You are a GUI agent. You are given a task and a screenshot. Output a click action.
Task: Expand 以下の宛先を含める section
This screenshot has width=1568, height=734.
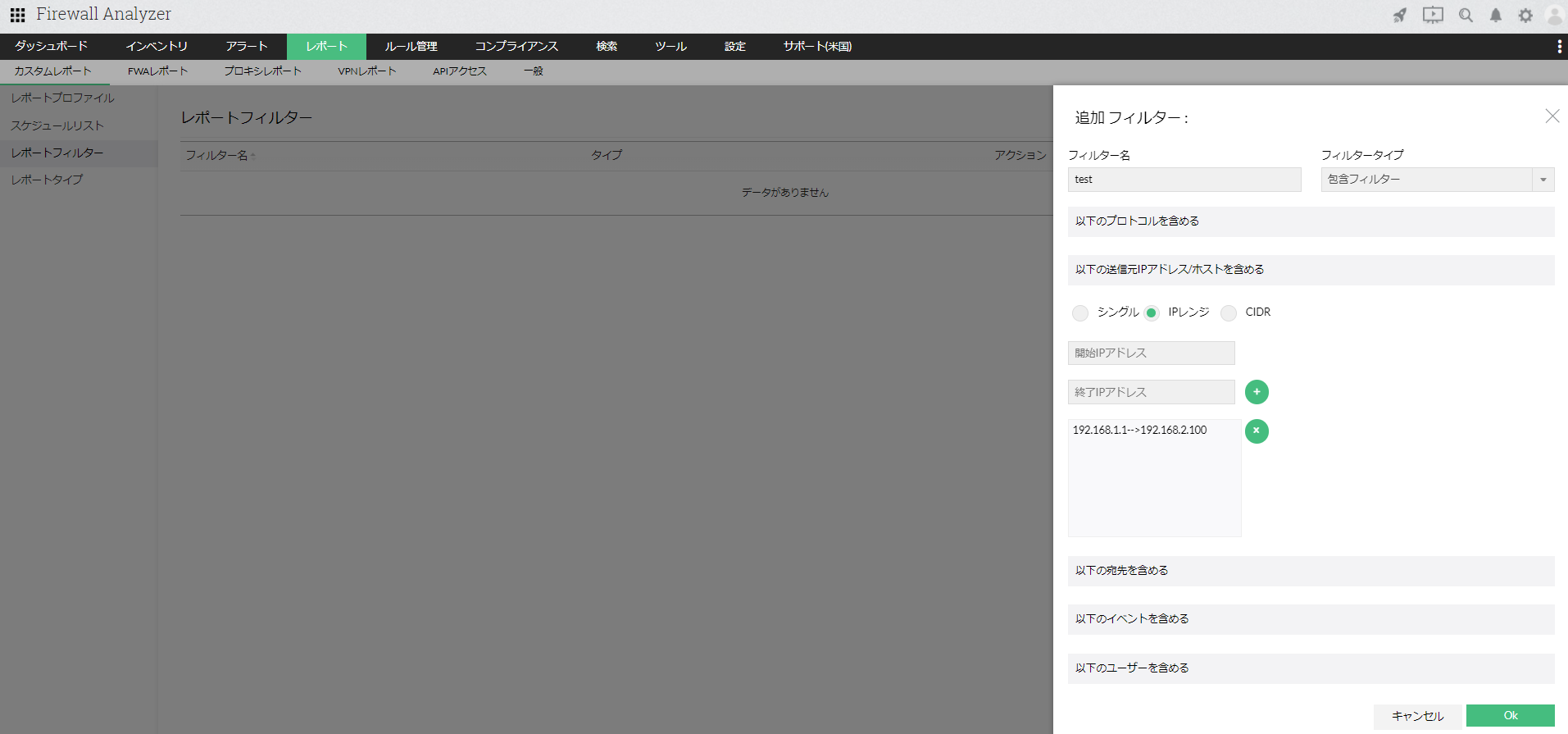pyautogui.click(x=1311, y=571)
